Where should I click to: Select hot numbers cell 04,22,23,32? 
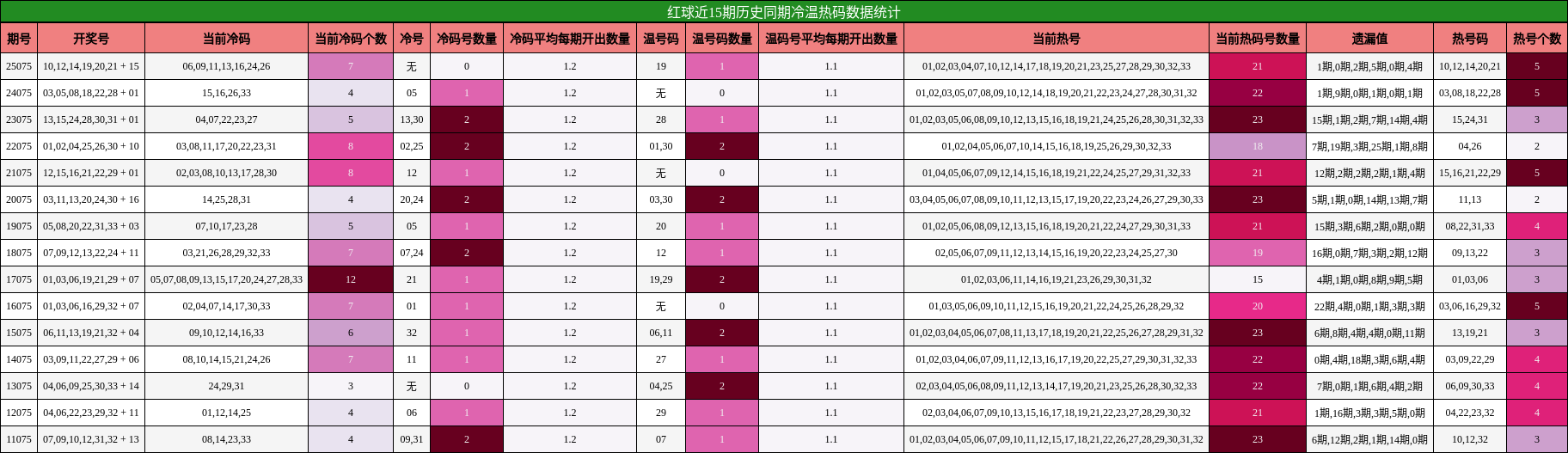[1470, 413]
